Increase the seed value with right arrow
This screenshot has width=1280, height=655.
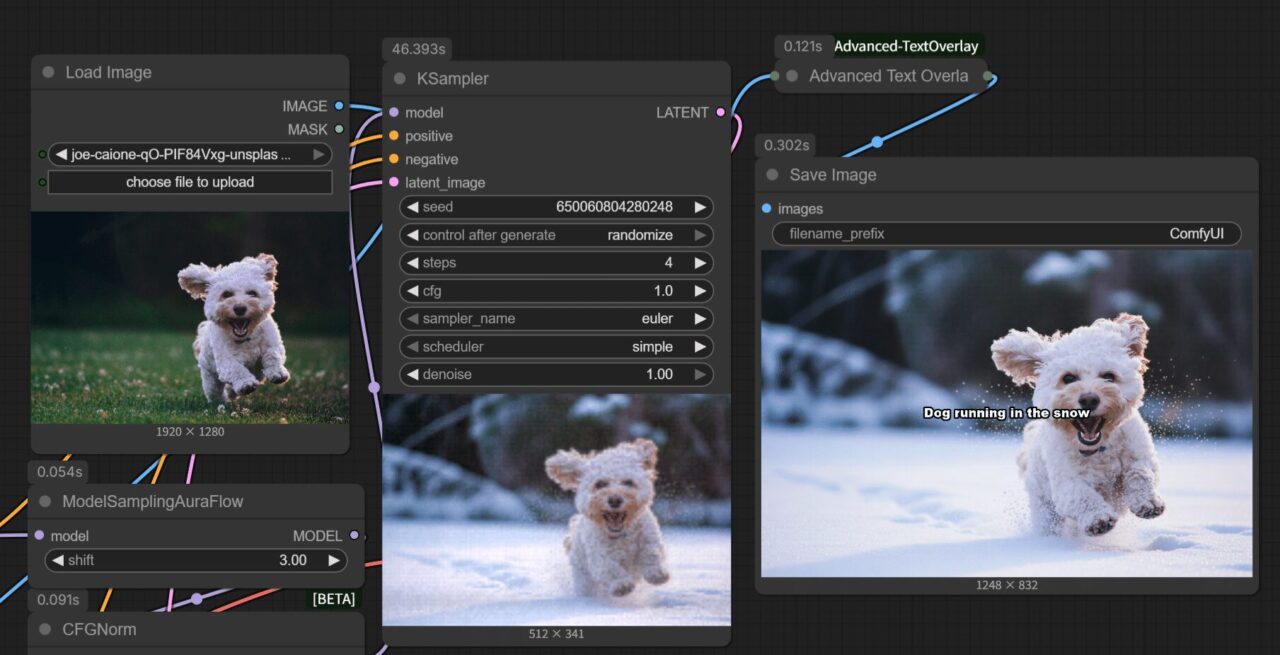(x=701, y=207)
